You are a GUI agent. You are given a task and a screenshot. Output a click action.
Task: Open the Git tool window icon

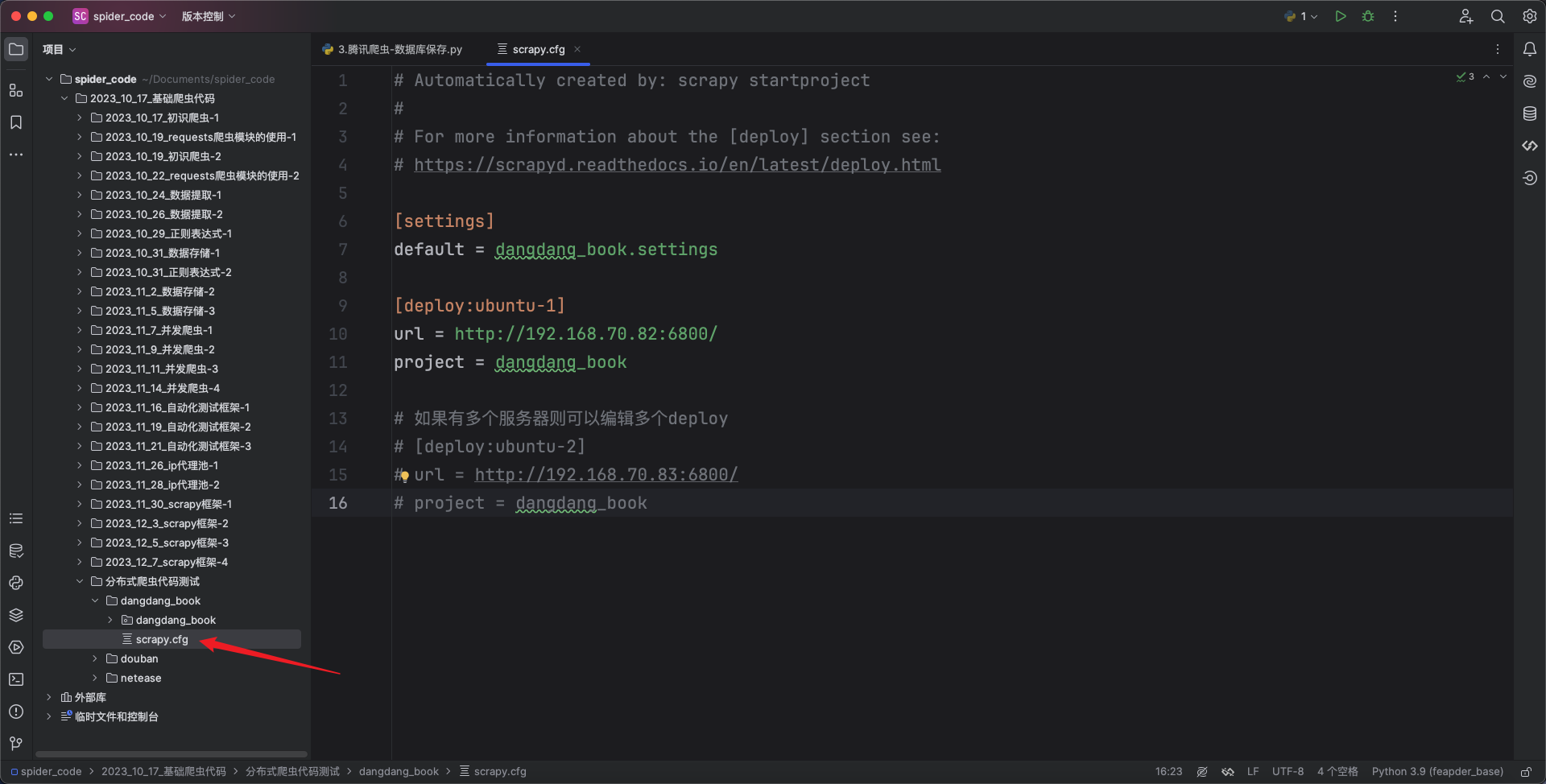pos(16,744)
